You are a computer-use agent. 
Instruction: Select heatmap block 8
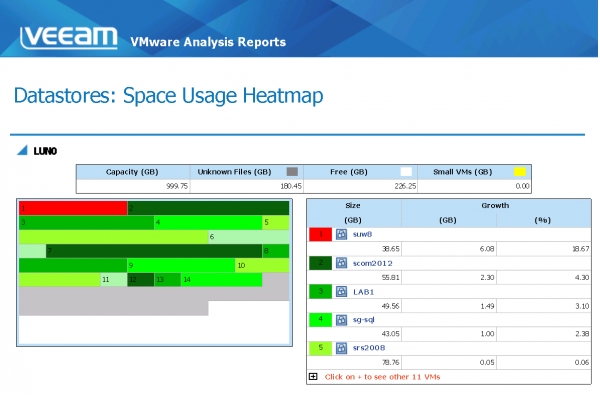click(276, 251)
